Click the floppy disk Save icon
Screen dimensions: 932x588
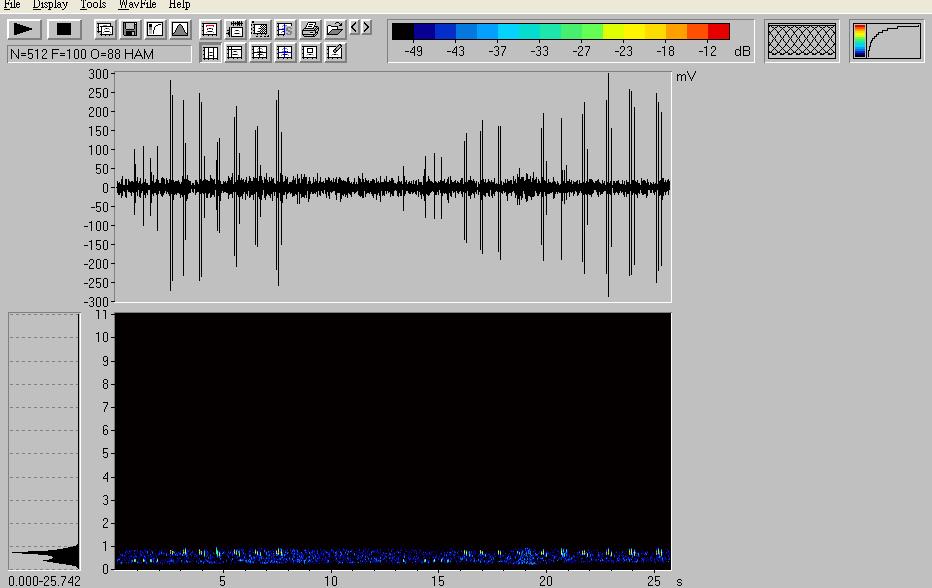pyautogui.click(x=130, y=30)
